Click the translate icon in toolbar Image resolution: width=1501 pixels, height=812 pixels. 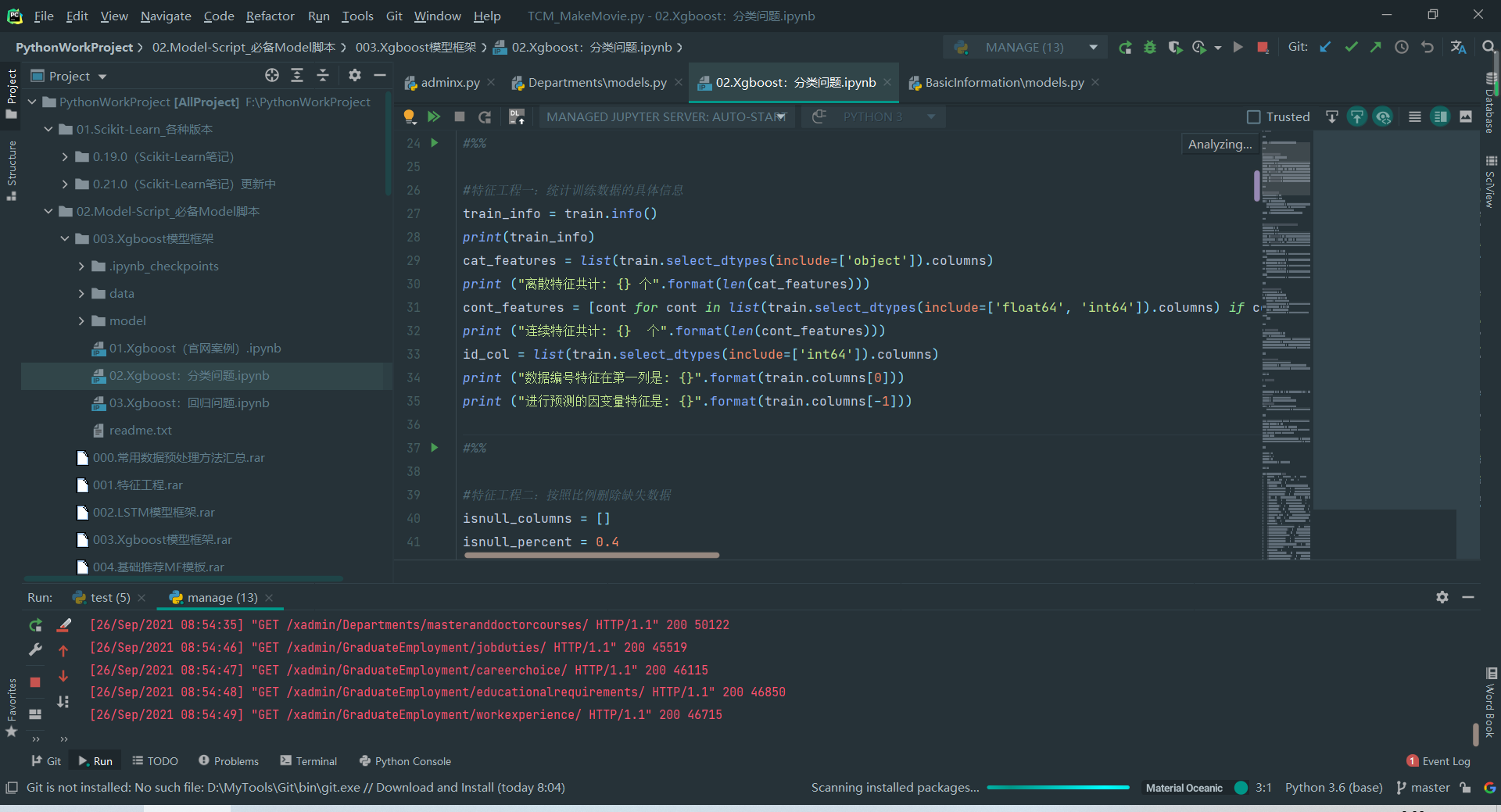1458,48
